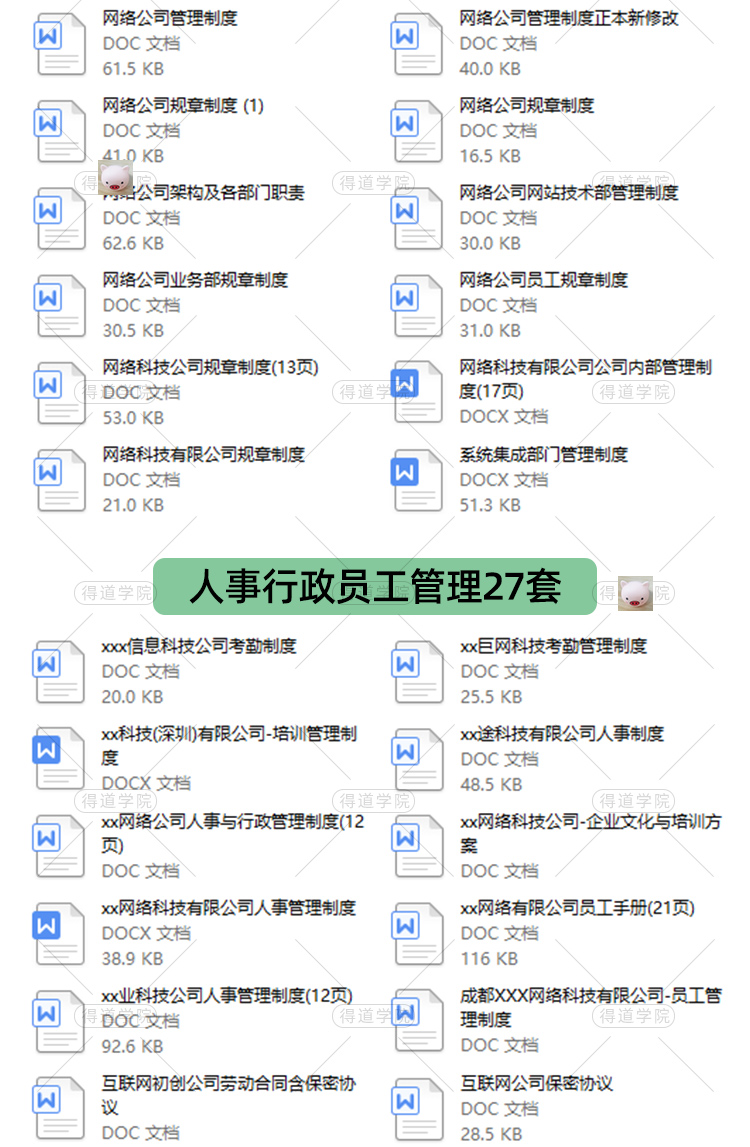Click the 网络公司管理制度正本新修改 file icon
This screenshot has height=1147, width=750.
[417, 44]
